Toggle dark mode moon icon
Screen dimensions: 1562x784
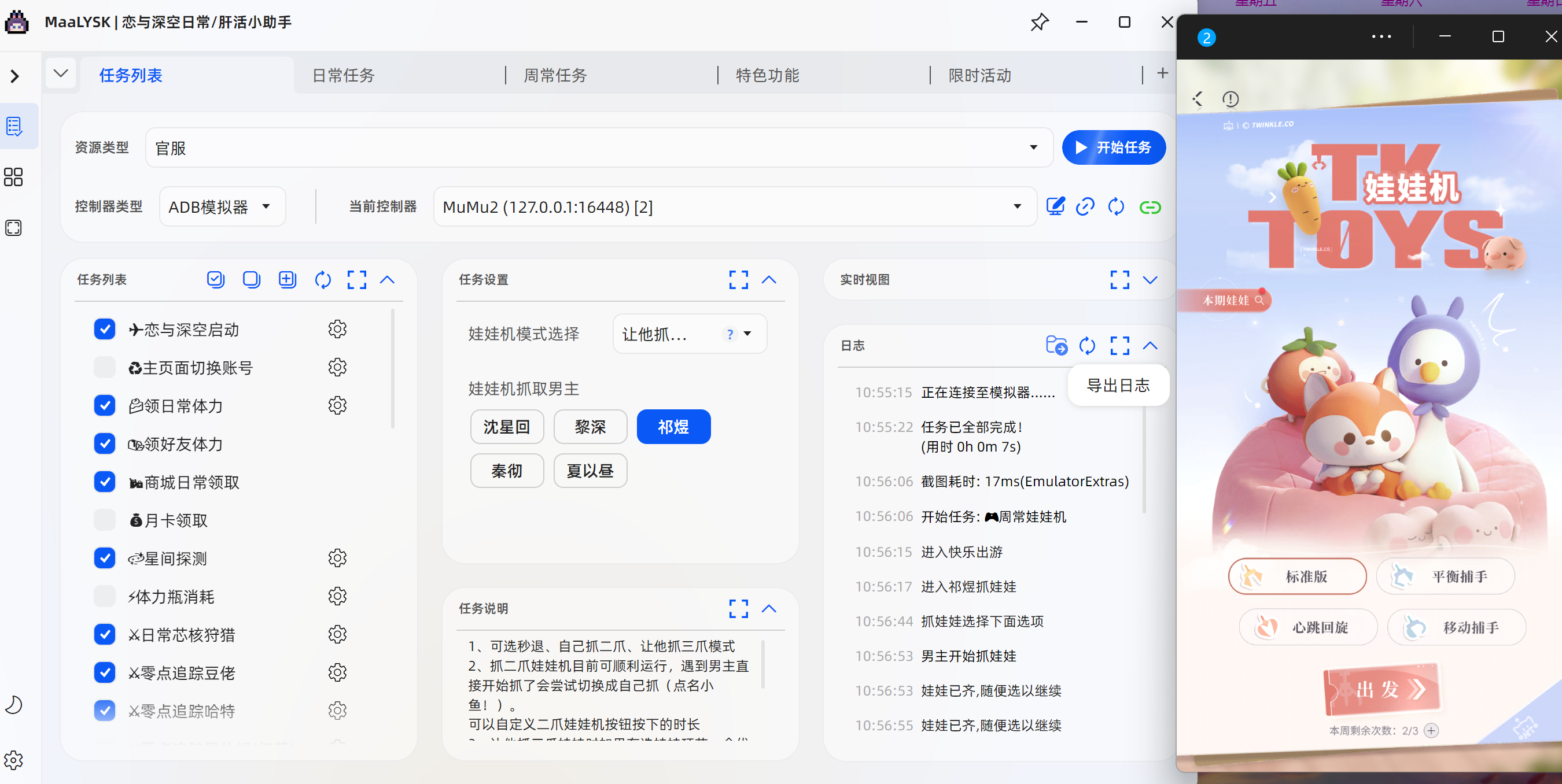[x=13, y=705]
